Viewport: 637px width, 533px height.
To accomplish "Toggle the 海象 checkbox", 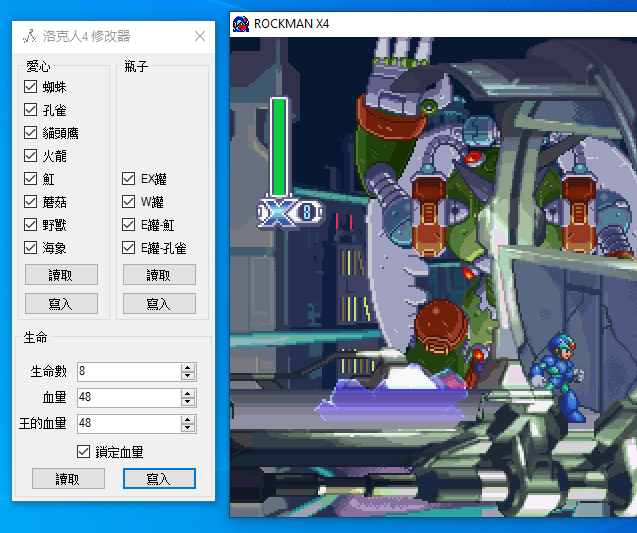I will pos(30,247).
